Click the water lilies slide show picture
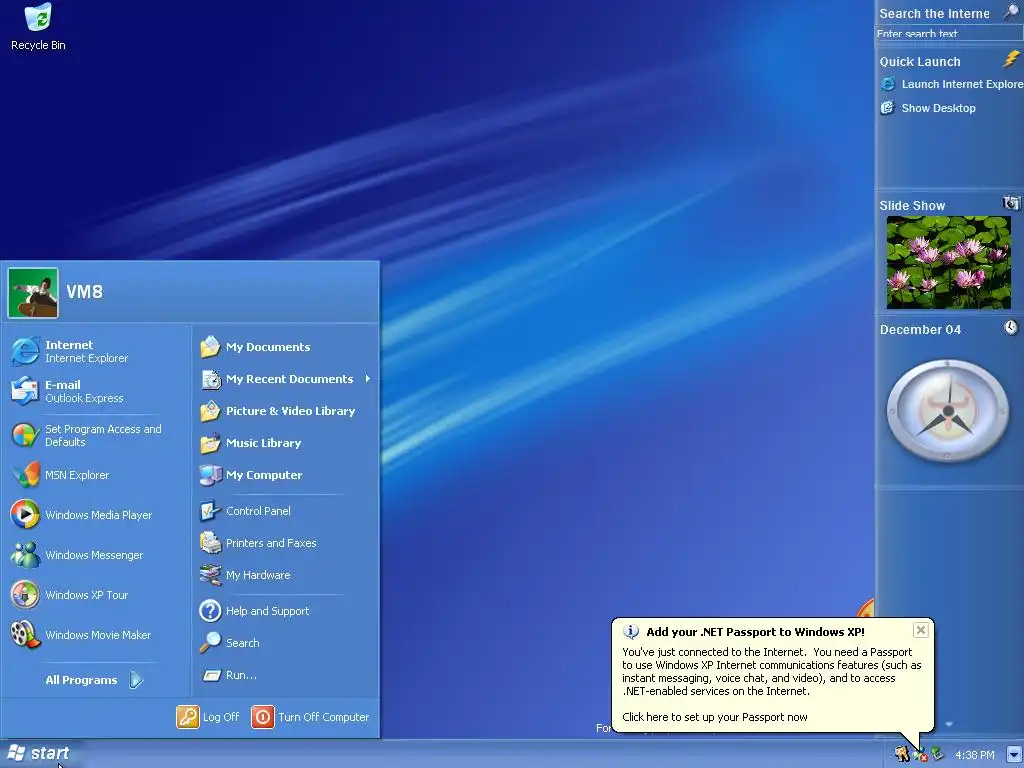1024x768 pixels. click(948, 262)
